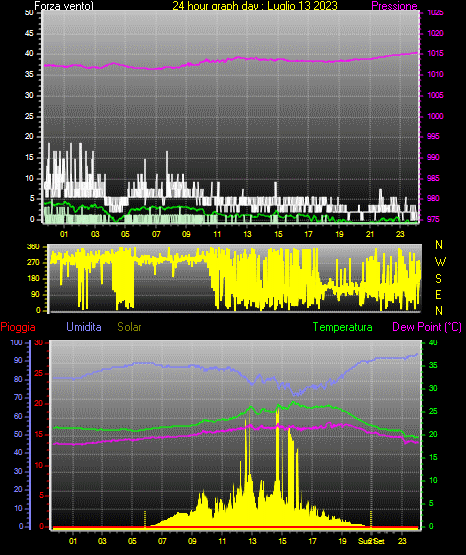Click the Temperatura legend label
The width and height of the screenshot is (466, 555).
[x=343, y=327]
